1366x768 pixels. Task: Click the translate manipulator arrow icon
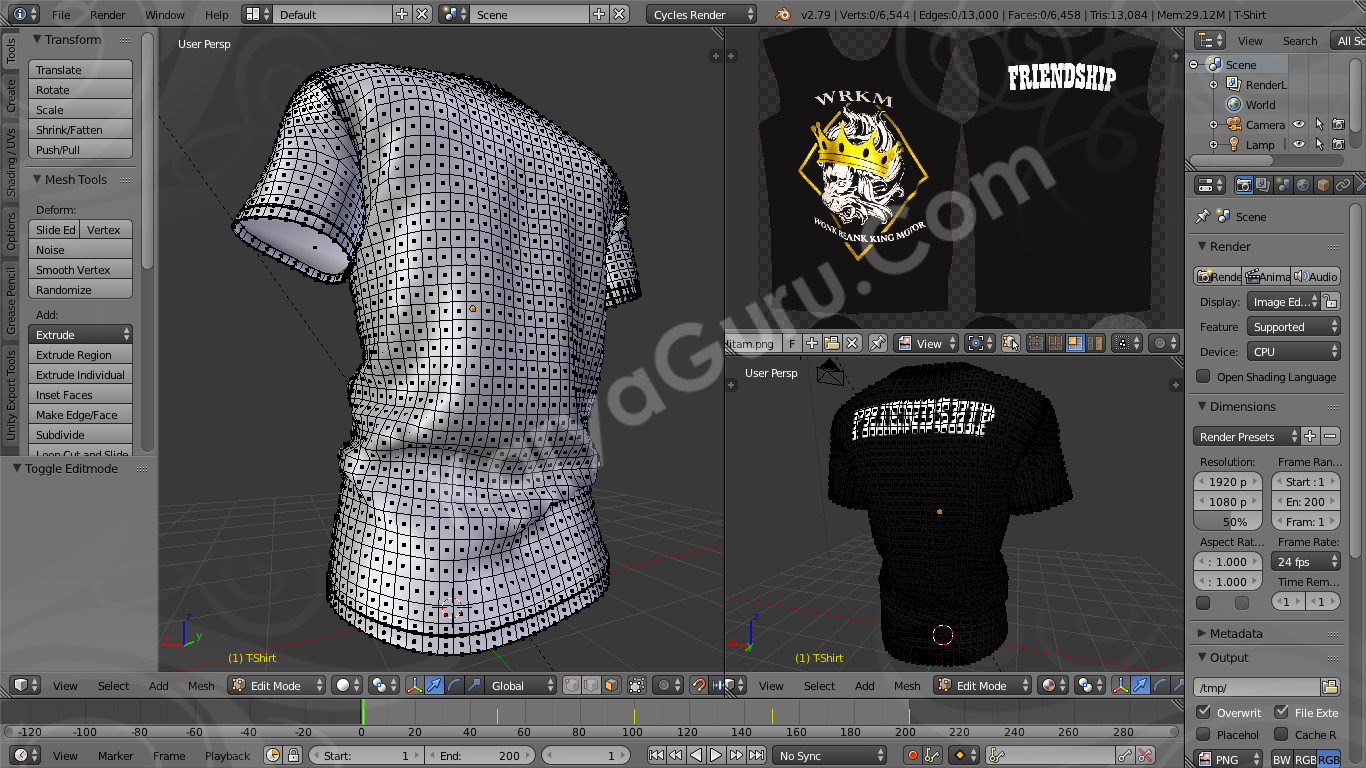435,685
